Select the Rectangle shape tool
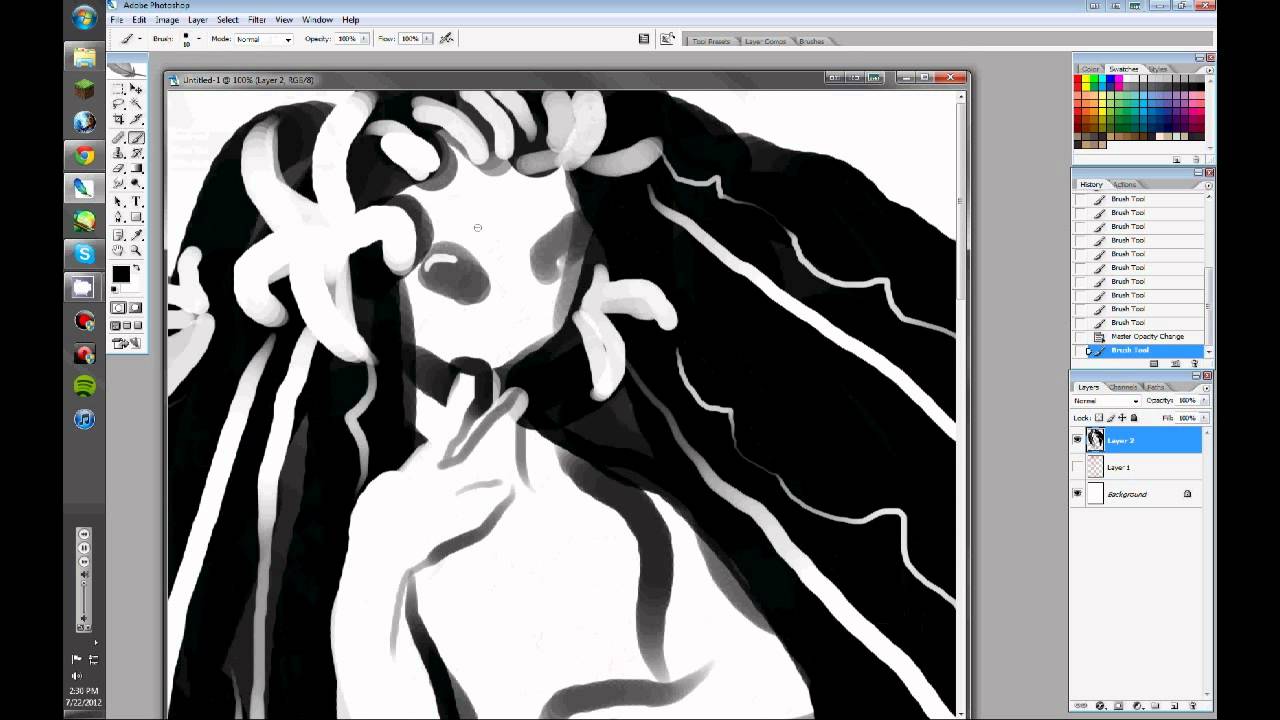 coord(136,216)
